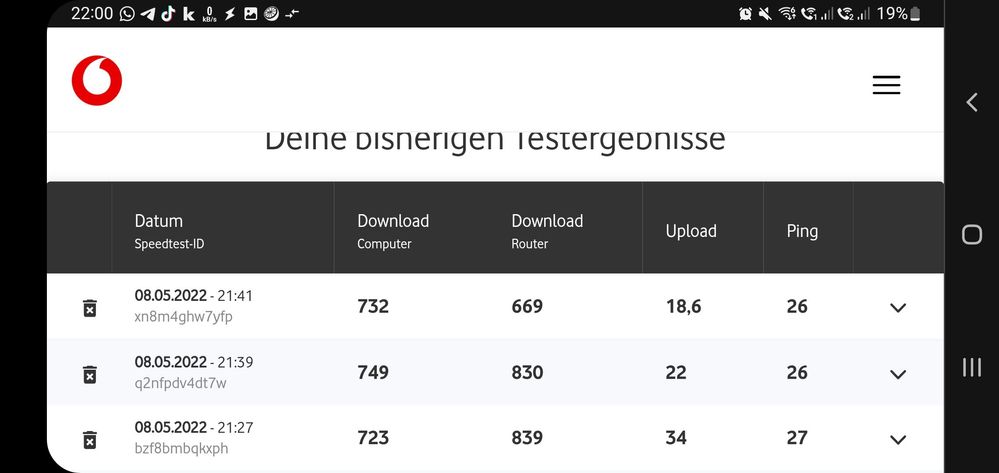Tap the Telegram notification icon

148,14
